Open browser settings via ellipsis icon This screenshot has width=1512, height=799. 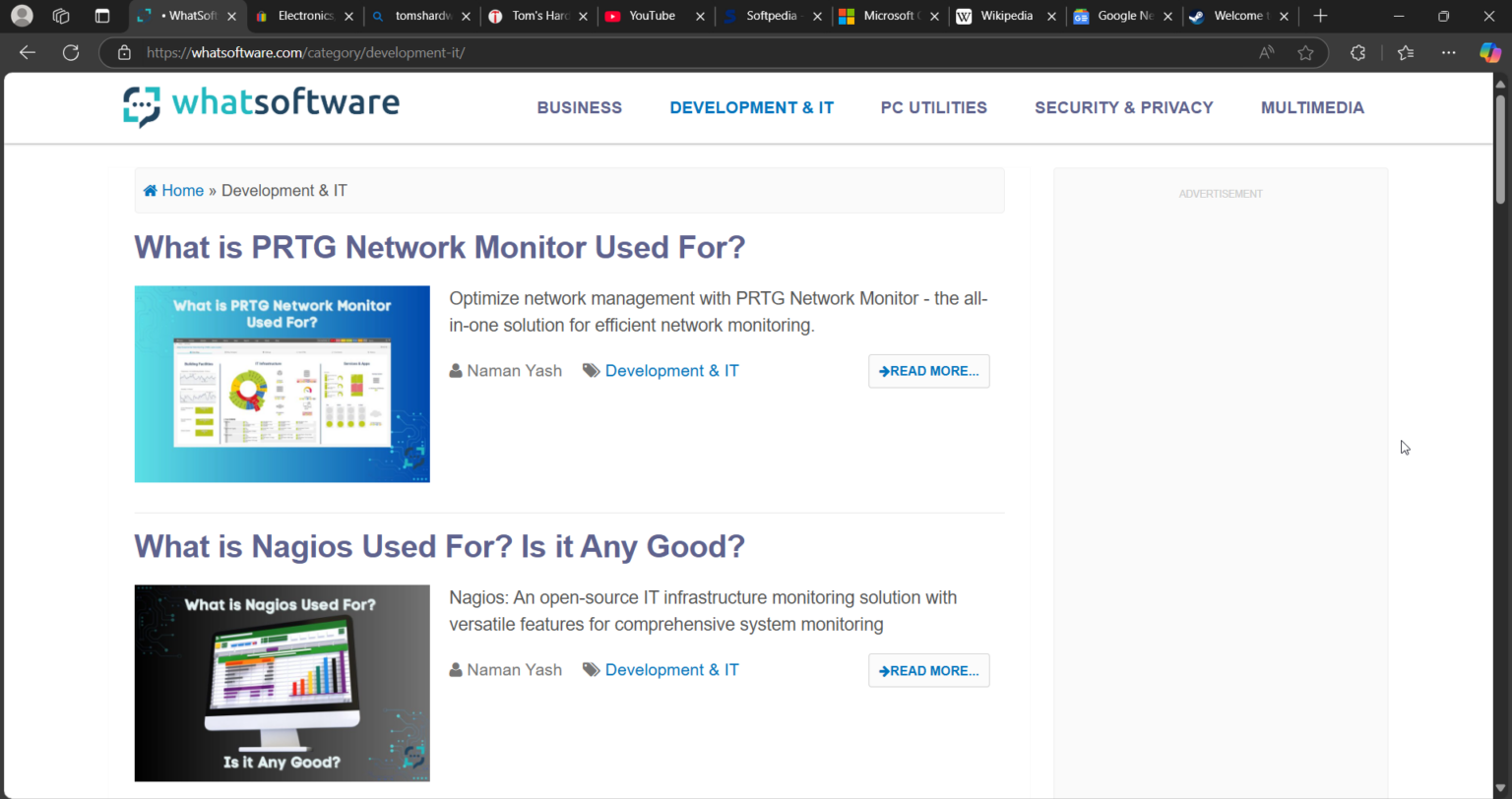1448,52
